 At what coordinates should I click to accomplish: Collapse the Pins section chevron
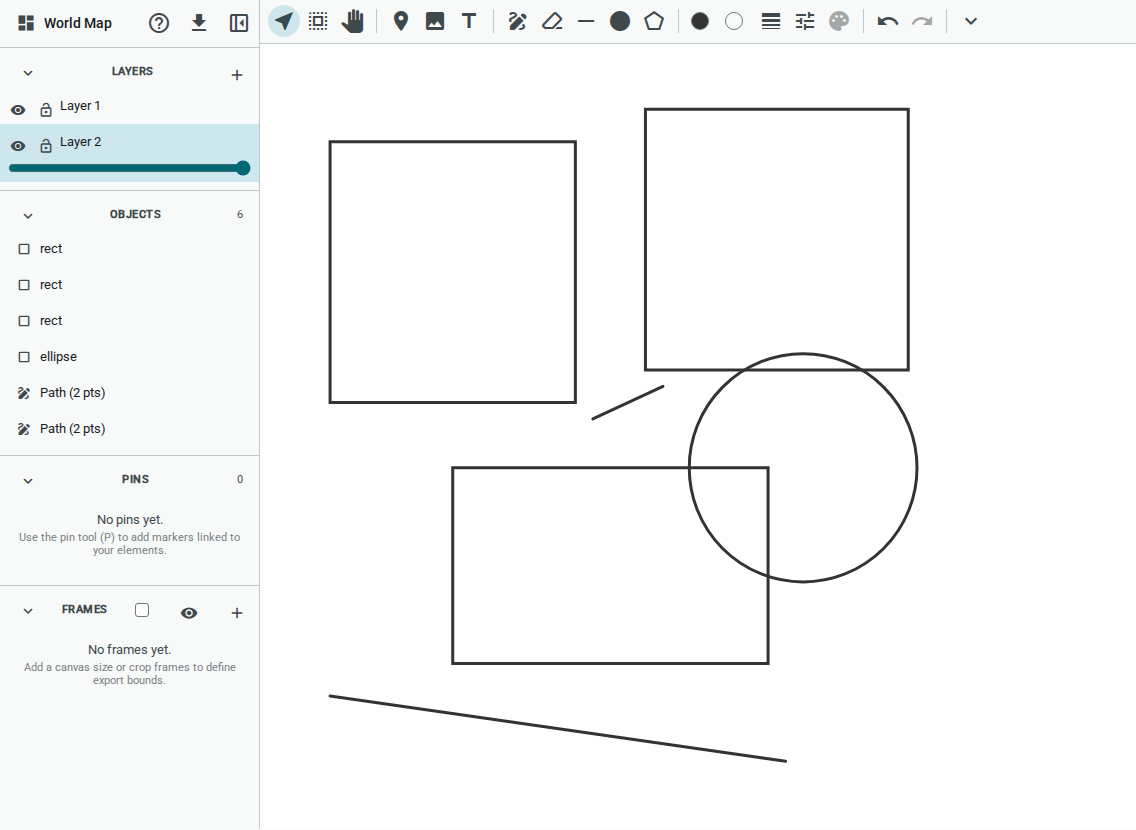pyautogui.click(x=28, y=481)
